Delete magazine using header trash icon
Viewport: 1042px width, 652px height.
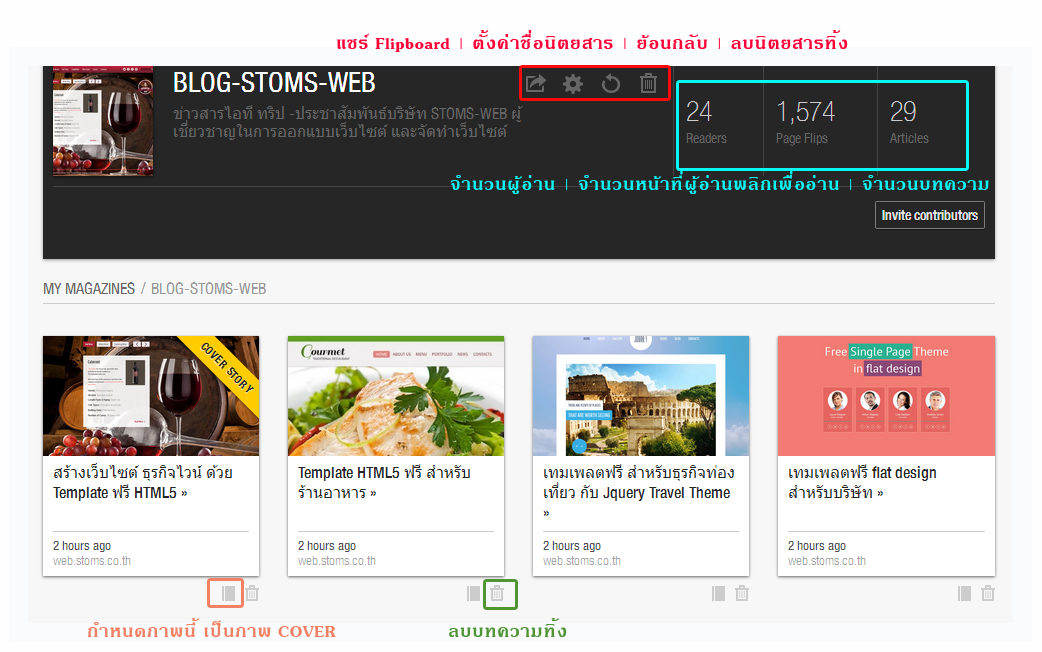(648, 84)
